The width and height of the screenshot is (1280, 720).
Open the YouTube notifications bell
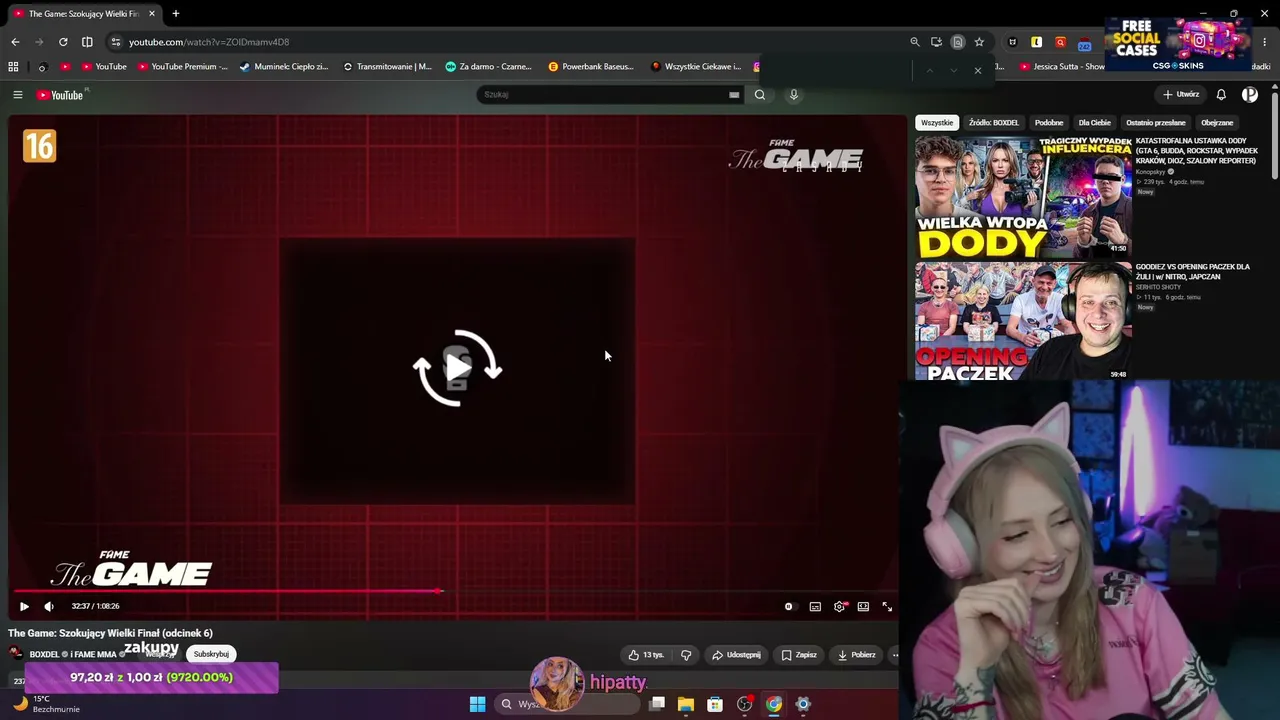pos(1221,95)
